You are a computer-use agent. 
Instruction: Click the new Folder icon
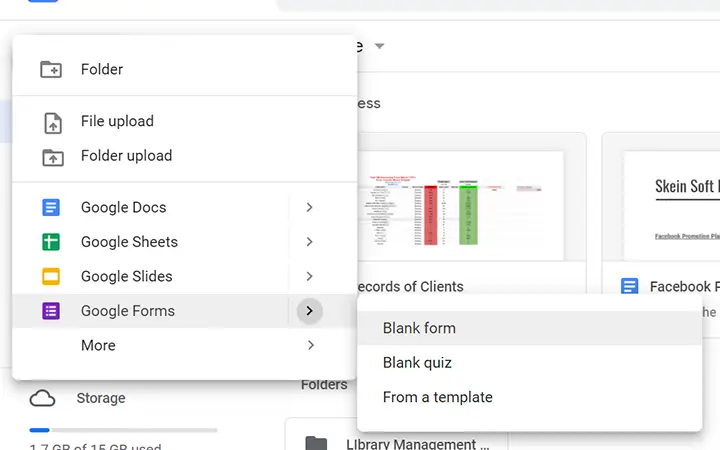click(x=51, y=69)
